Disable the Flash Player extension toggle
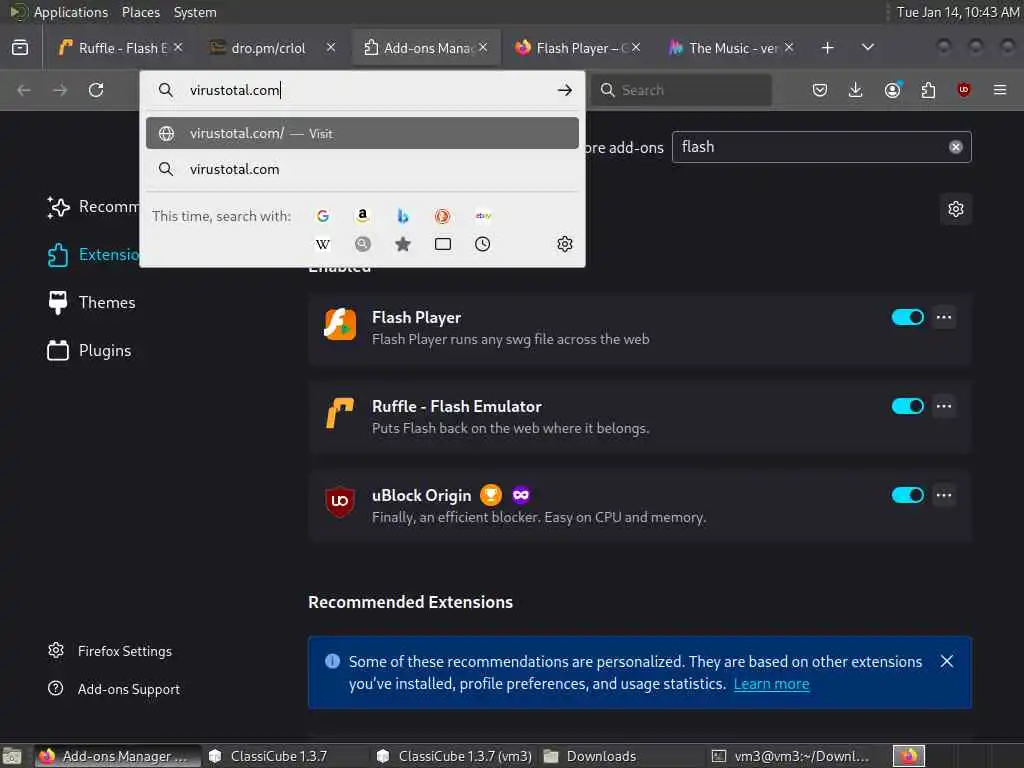 point(908,317)
